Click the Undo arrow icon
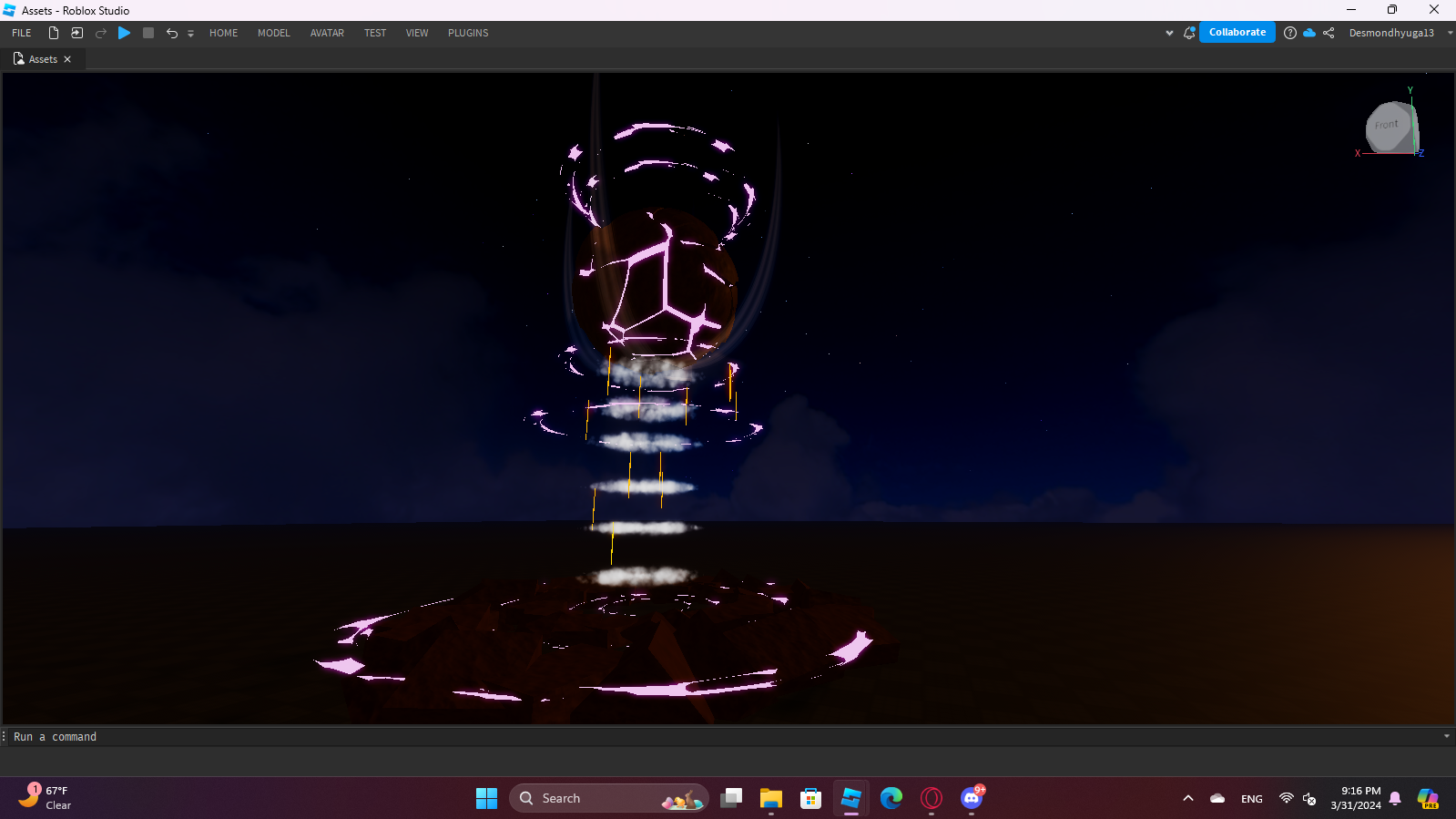This screenshot has height=819, width=1456. point(171,33)
